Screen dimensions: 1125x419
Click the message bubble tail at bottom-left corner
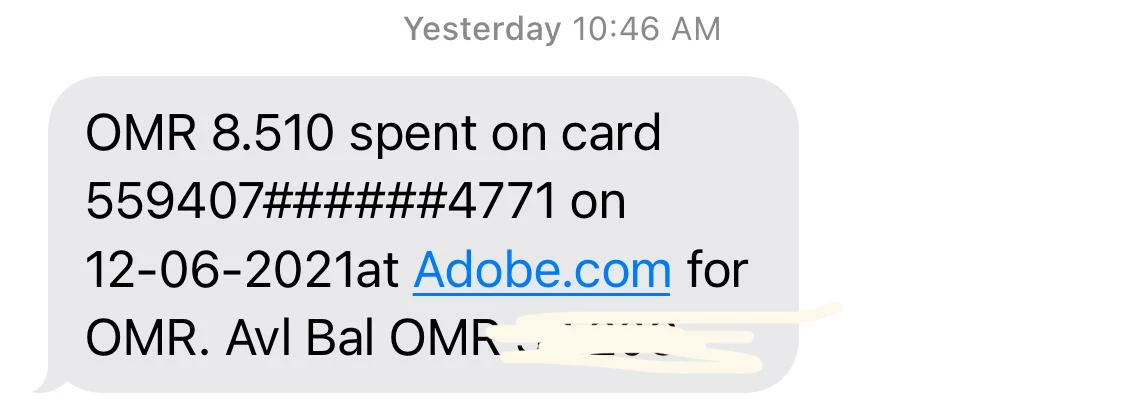tap(47, 383)
